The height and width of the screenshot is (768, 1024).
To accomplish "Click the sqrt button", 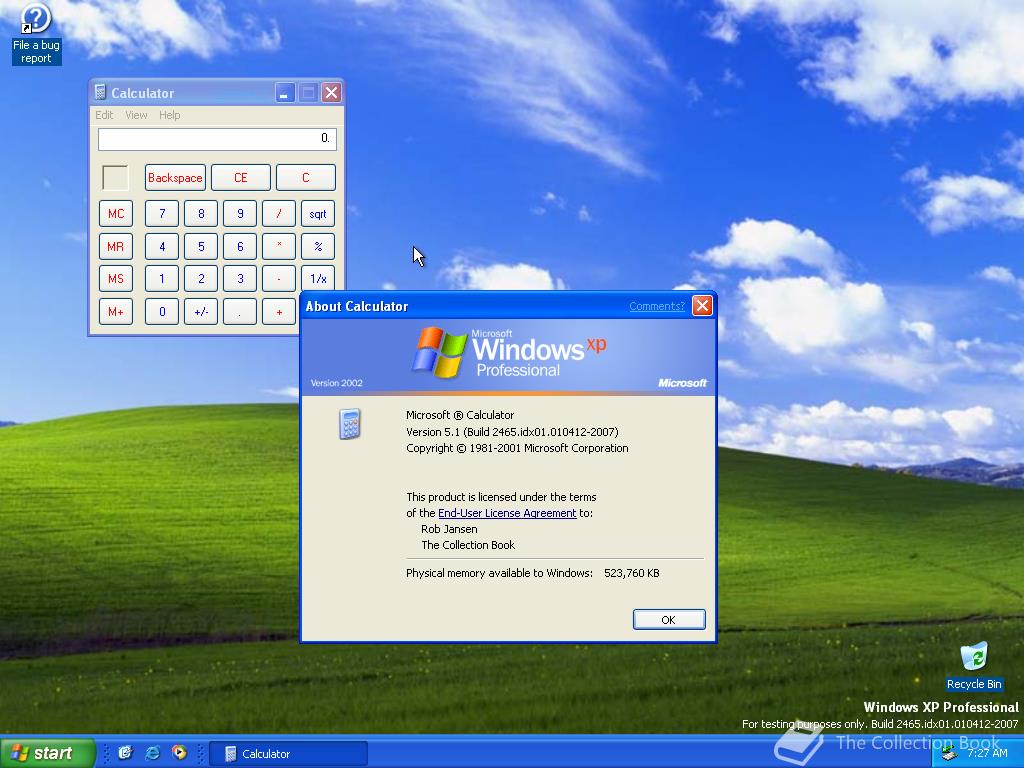I will (x=318, y=214).
